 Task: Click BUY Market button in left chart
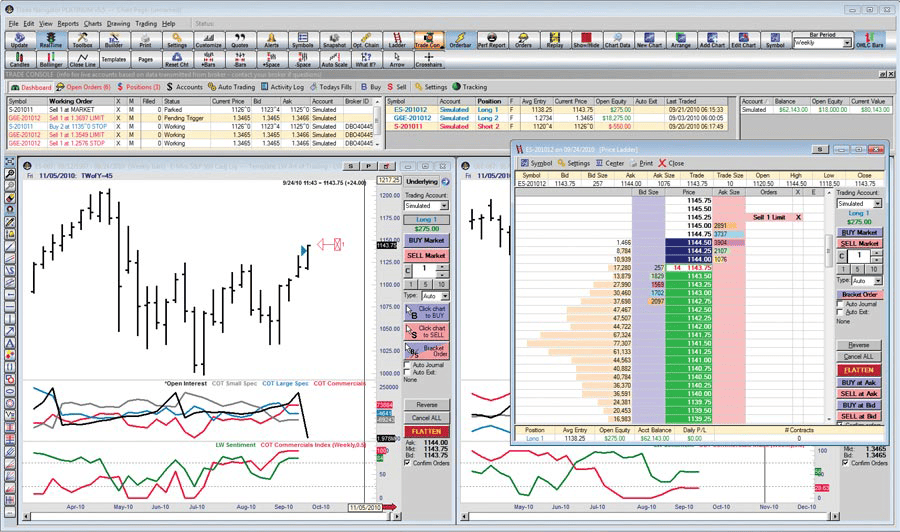tap(426, 240)
